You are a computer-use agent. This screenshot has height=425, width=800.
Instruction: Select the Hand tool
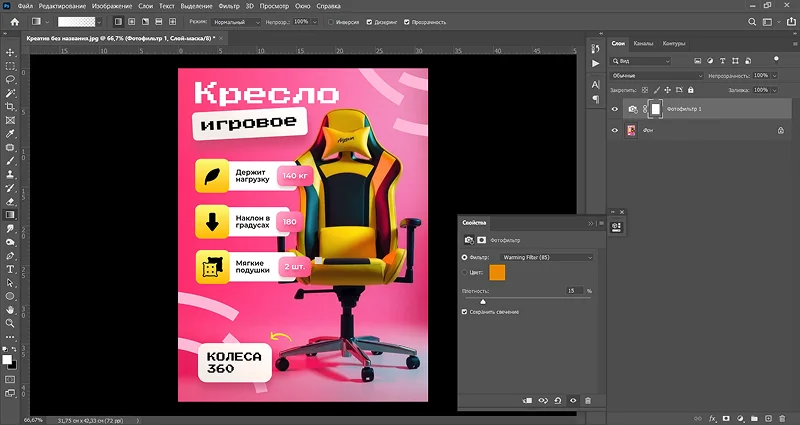coord(10,310)
